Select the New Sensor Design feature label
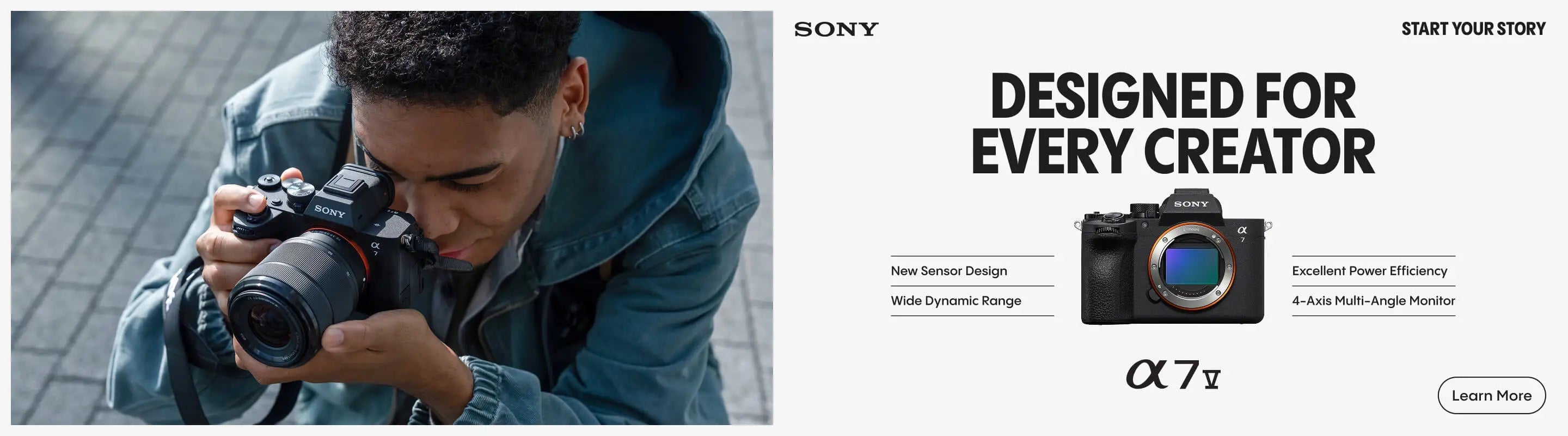This screenshot has height=436, width=1568. coord(948,271)
